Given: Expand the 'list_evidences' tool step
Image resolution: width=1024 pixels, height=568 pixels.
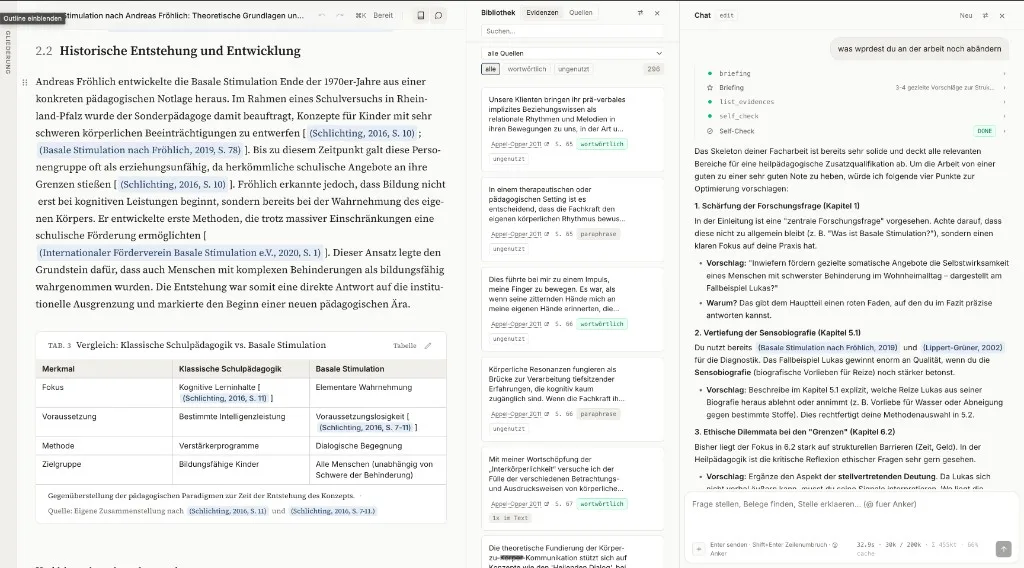Looking at the screenshot, I should tap(856, 102).
